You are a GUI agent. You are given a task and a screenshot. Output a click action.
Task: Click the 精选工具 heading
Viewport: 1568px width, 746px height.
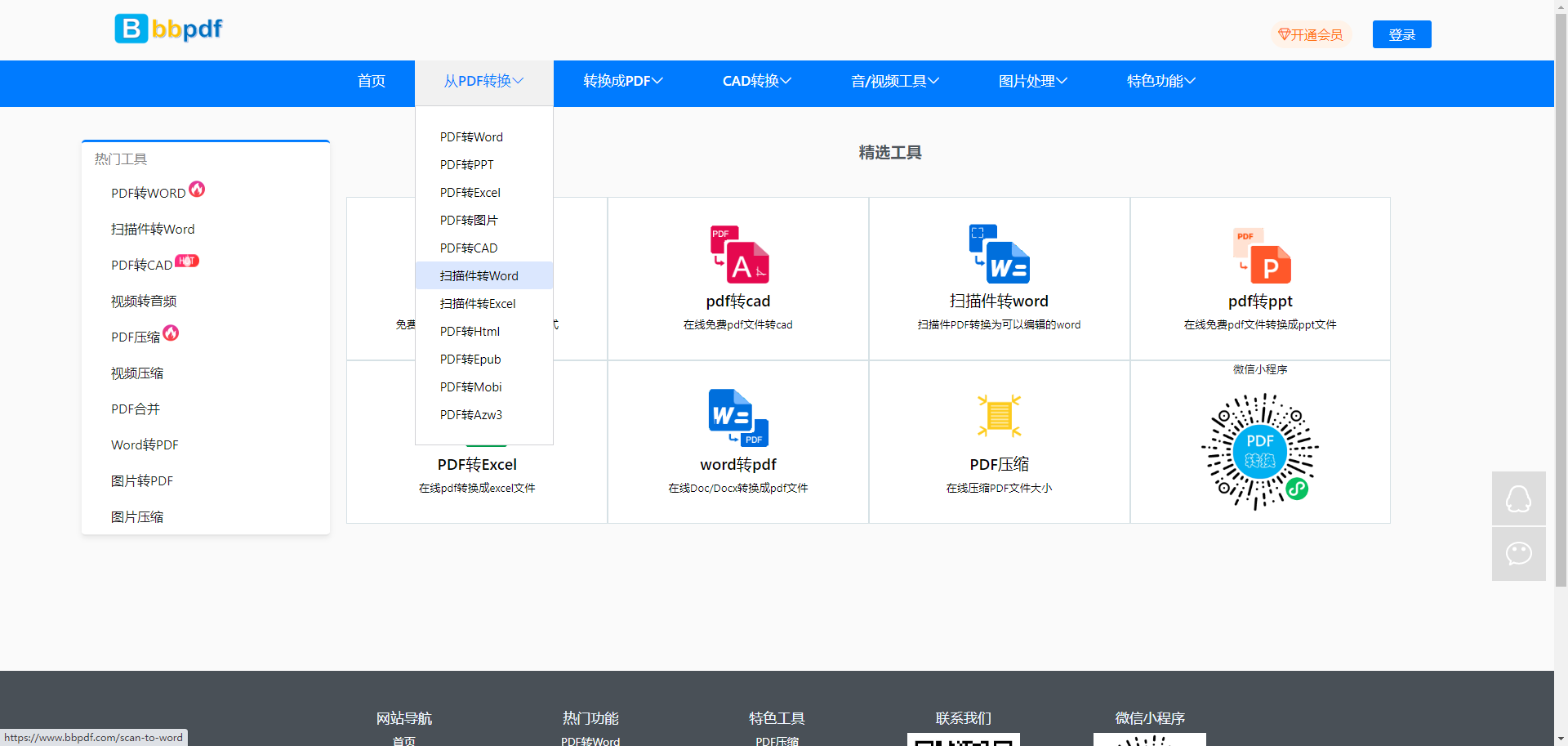click(890, 153)
